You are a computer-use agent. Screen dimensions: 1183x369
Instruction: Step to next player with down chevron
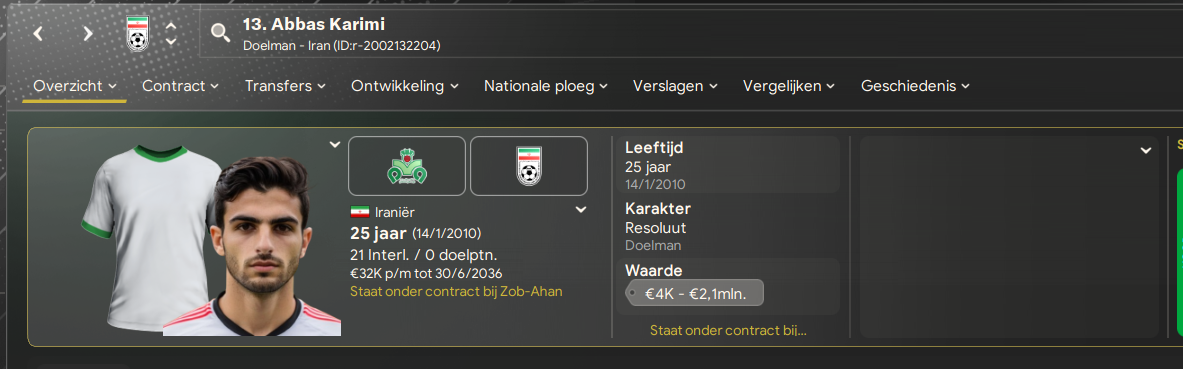[171, 41]
